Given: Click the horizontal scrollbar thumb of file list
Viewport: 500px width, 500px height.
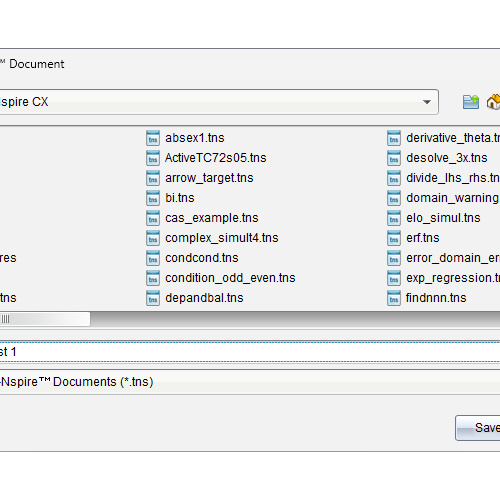Looking at the screenshot, I should (x=45, y=319).
